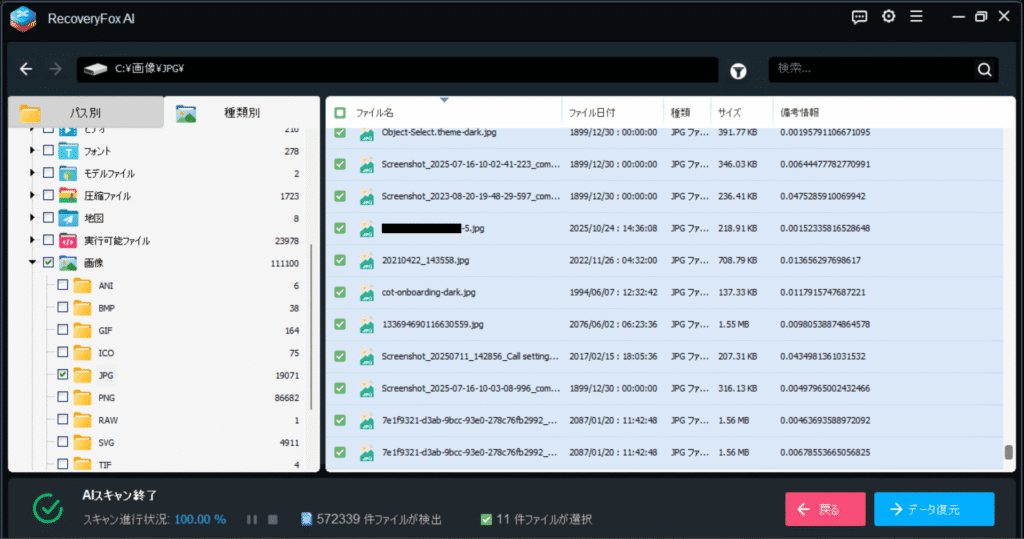The image size is (1024, 539).
Task: Click the 戻る button
Action: (825, 509)
